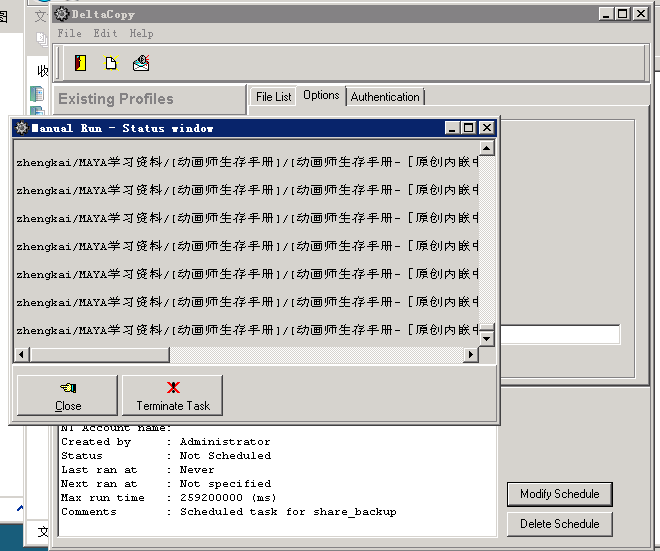This screenshot has height=551, width=660.
Task: Minimize the Manual Run Status window
Action: click(452, 128)
